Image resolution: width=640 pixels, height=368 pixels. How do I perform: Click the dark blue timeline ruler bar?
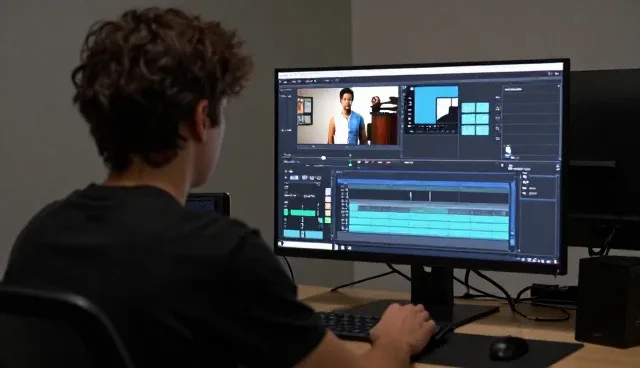424,183
